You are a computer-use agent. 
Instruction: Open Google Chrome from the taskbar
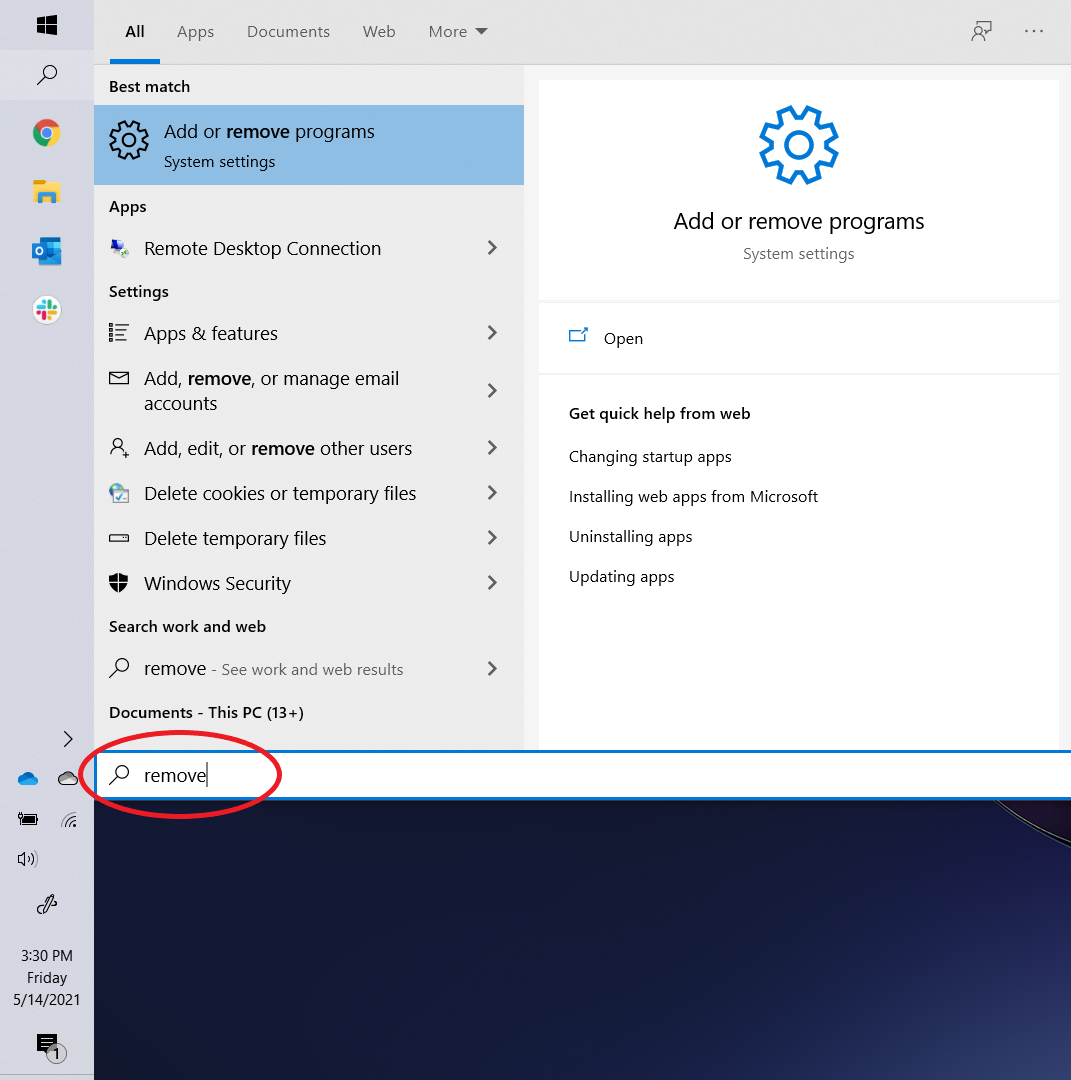[46, 133]
